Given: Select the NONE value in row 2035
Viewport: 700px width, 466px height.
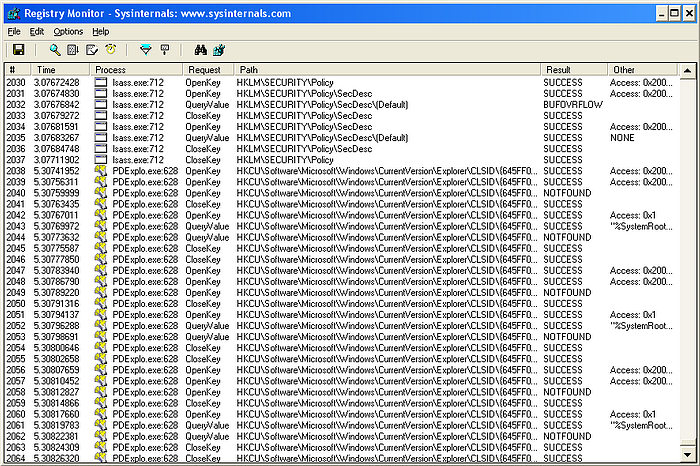Looking at the screenshot, I should [x=622, y=137].
